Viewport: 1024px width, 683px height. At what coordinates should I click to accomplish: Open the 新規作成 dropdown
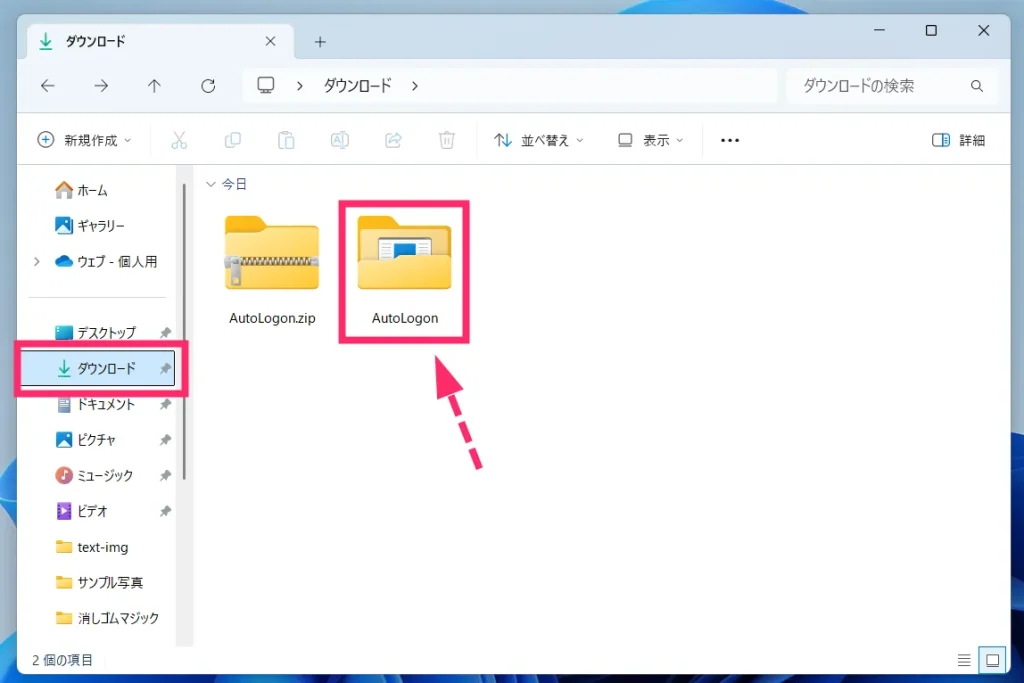[x=84, y=140]
